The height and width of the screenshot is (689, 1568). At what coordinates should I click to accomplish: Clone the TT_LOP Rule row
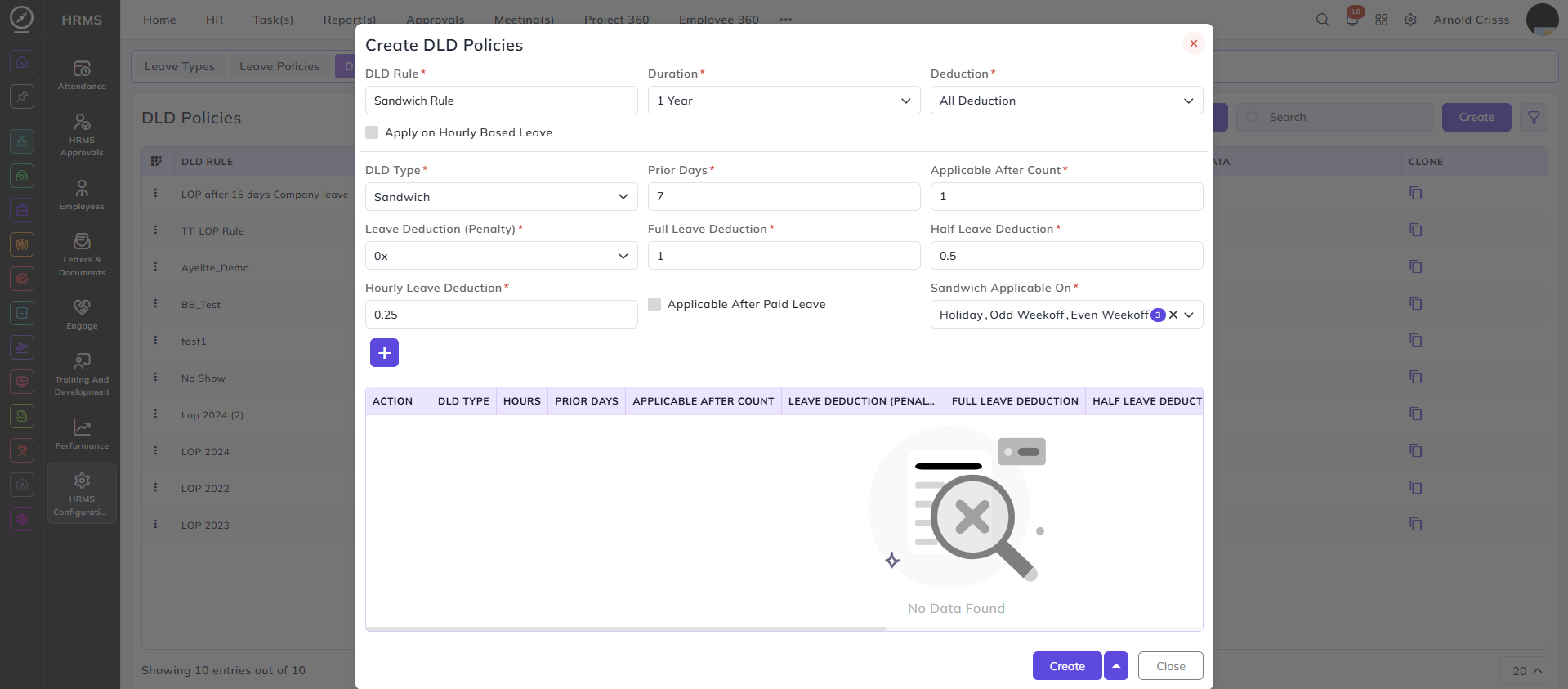click(1415, 230)
